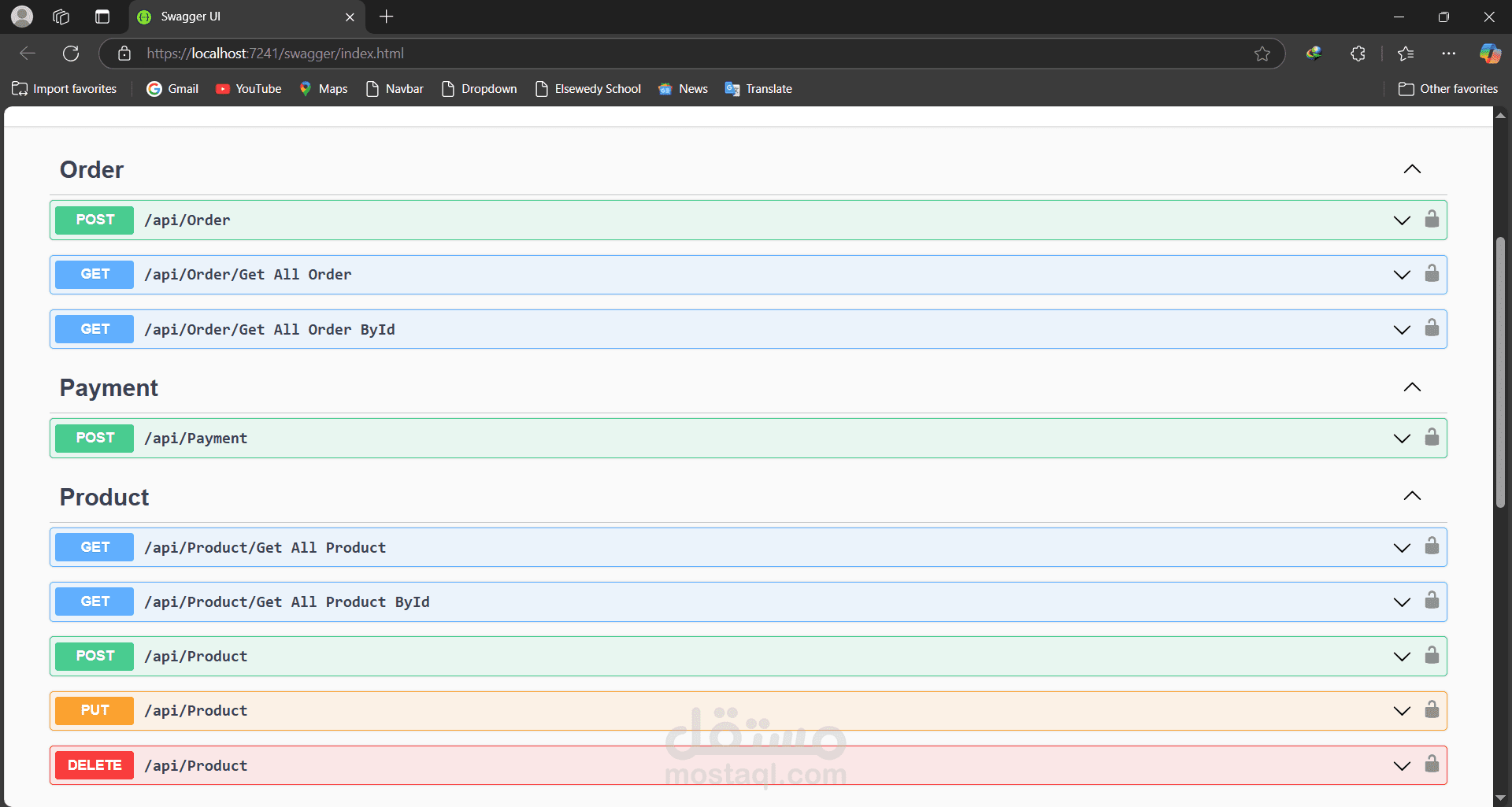Screen dimensions: 1512x807
Task: Open the Translate bookmark
Action: click(x=758, y=89)
